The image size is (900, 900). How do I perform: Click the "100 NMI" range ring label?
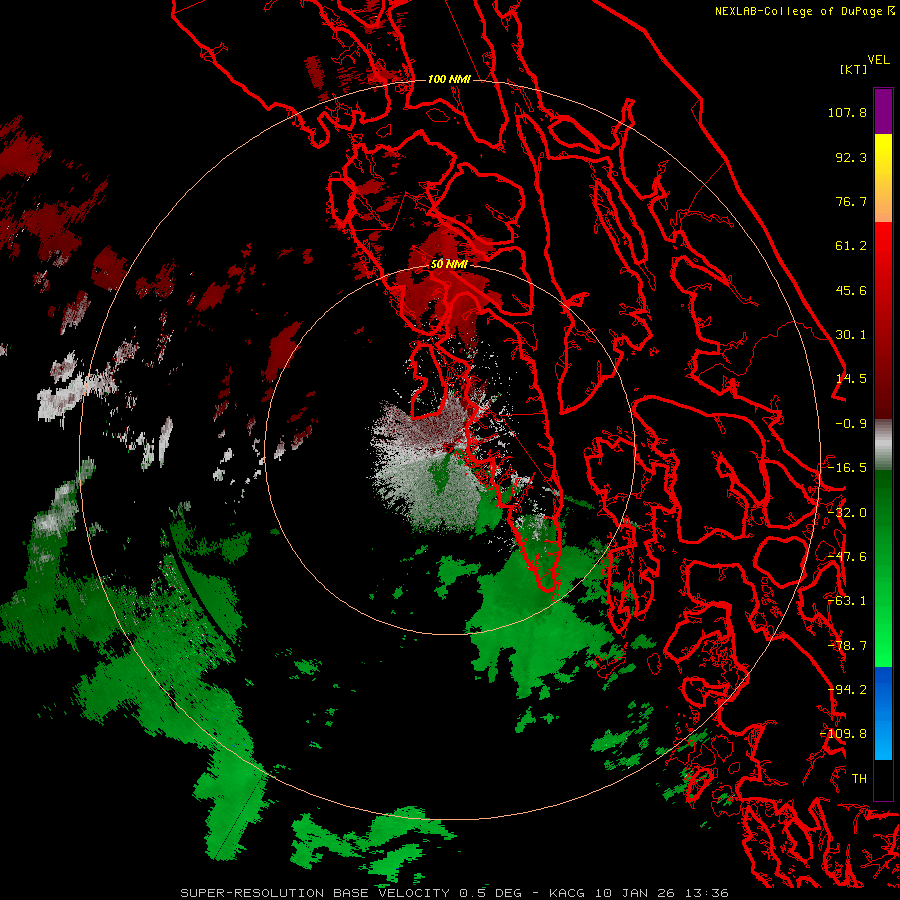click(x=449, y=79)
